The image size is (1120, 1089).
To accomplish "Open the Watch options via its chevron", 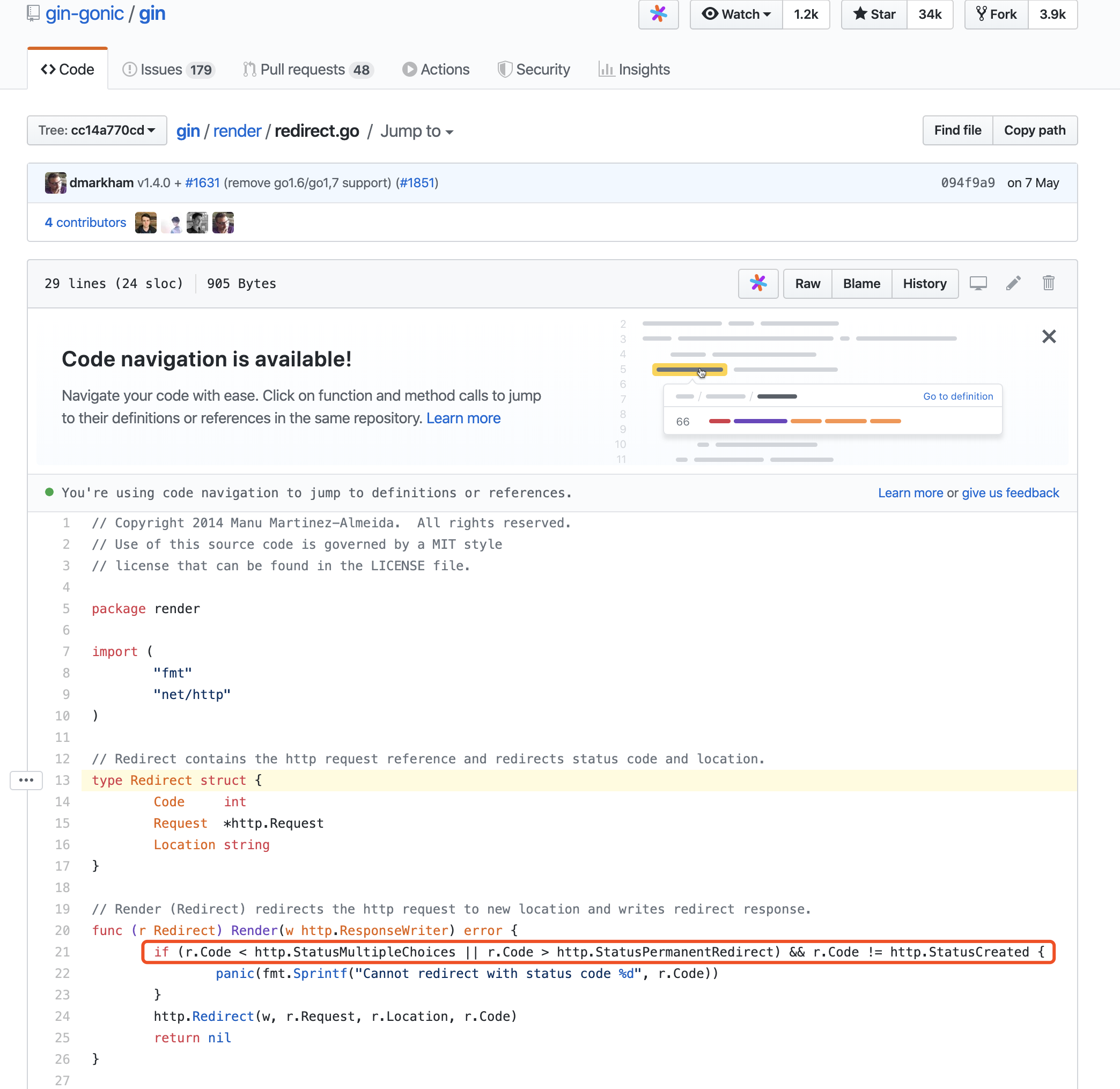I will coord(768,14).
